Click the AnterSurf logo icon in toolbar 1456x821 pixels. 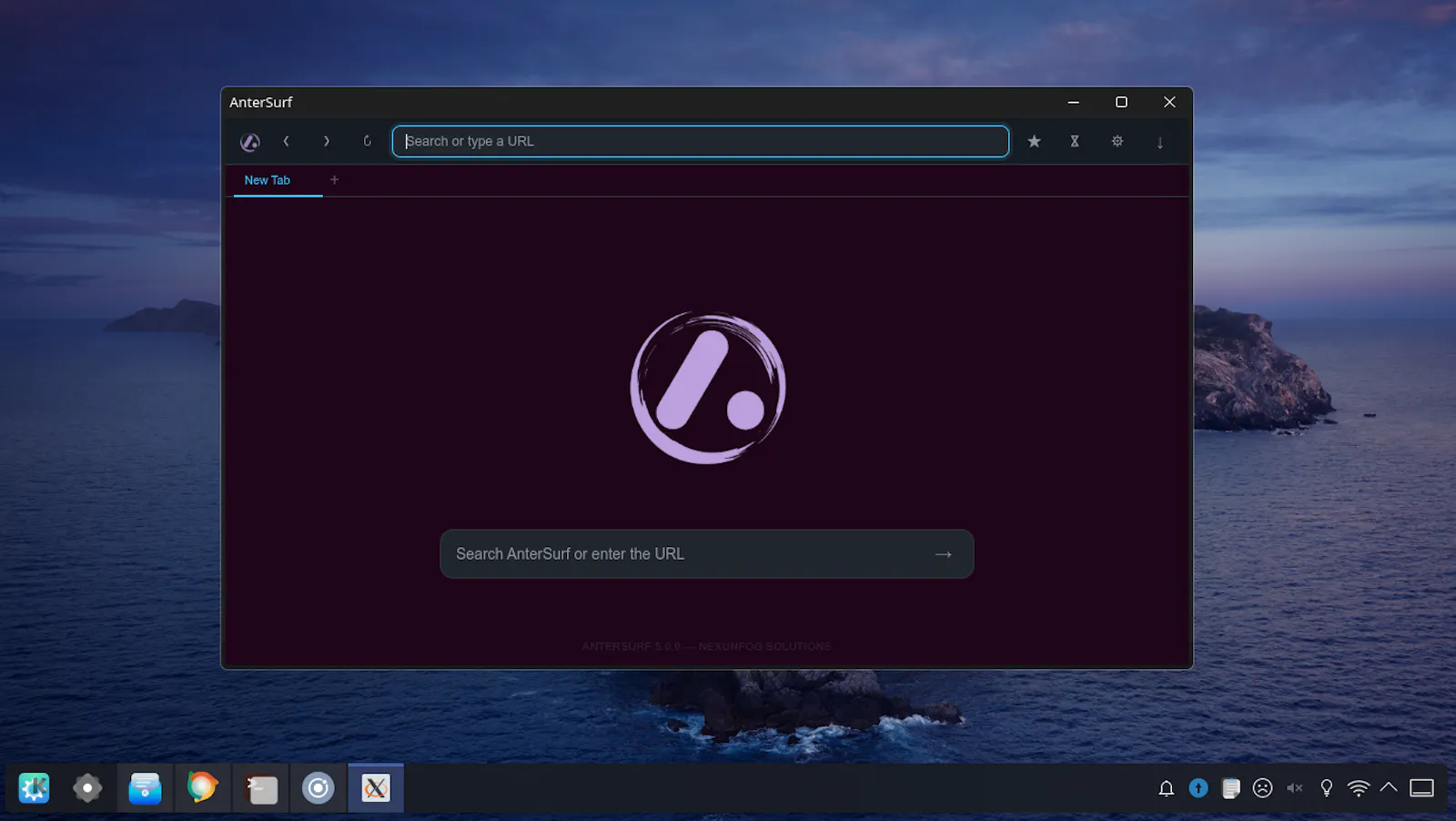249,142
